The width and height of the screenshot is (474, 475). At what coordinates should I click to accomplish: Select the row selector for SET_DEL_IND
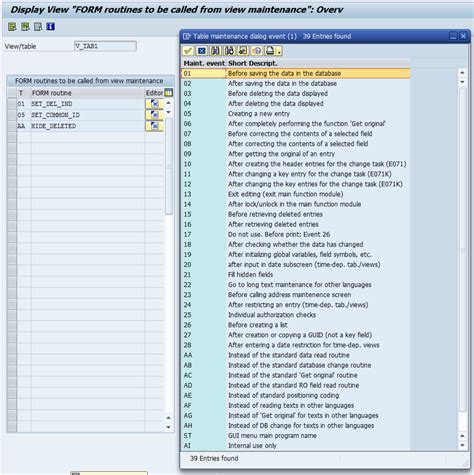[x=12, y=104]
